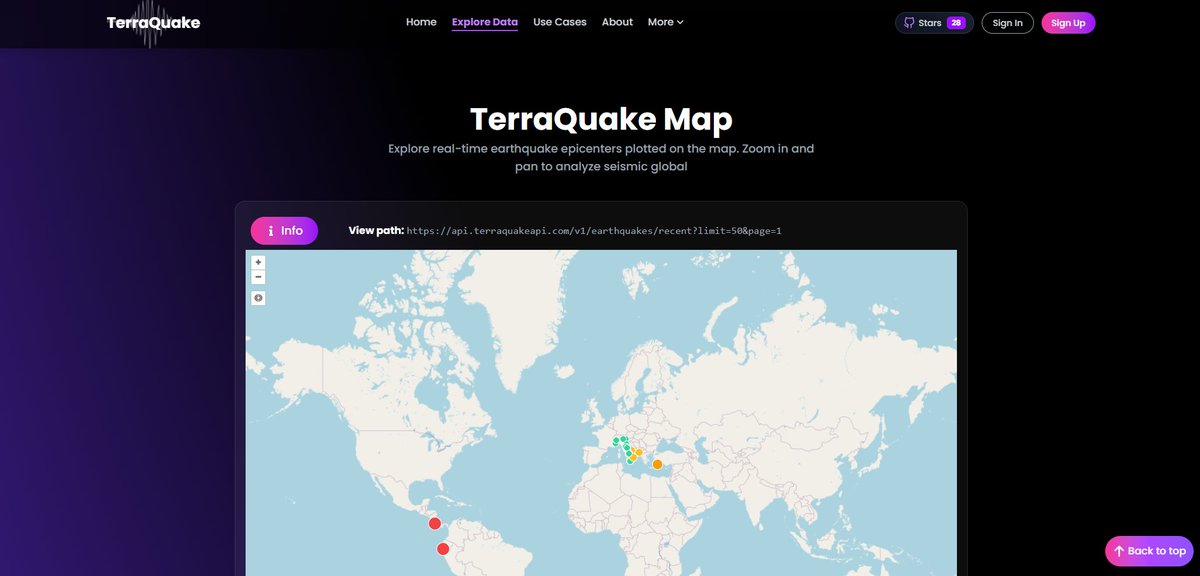This screenshot has height=576, width=1200.
Task: Expand the More navigation dropdown
Action: [665, 21]
